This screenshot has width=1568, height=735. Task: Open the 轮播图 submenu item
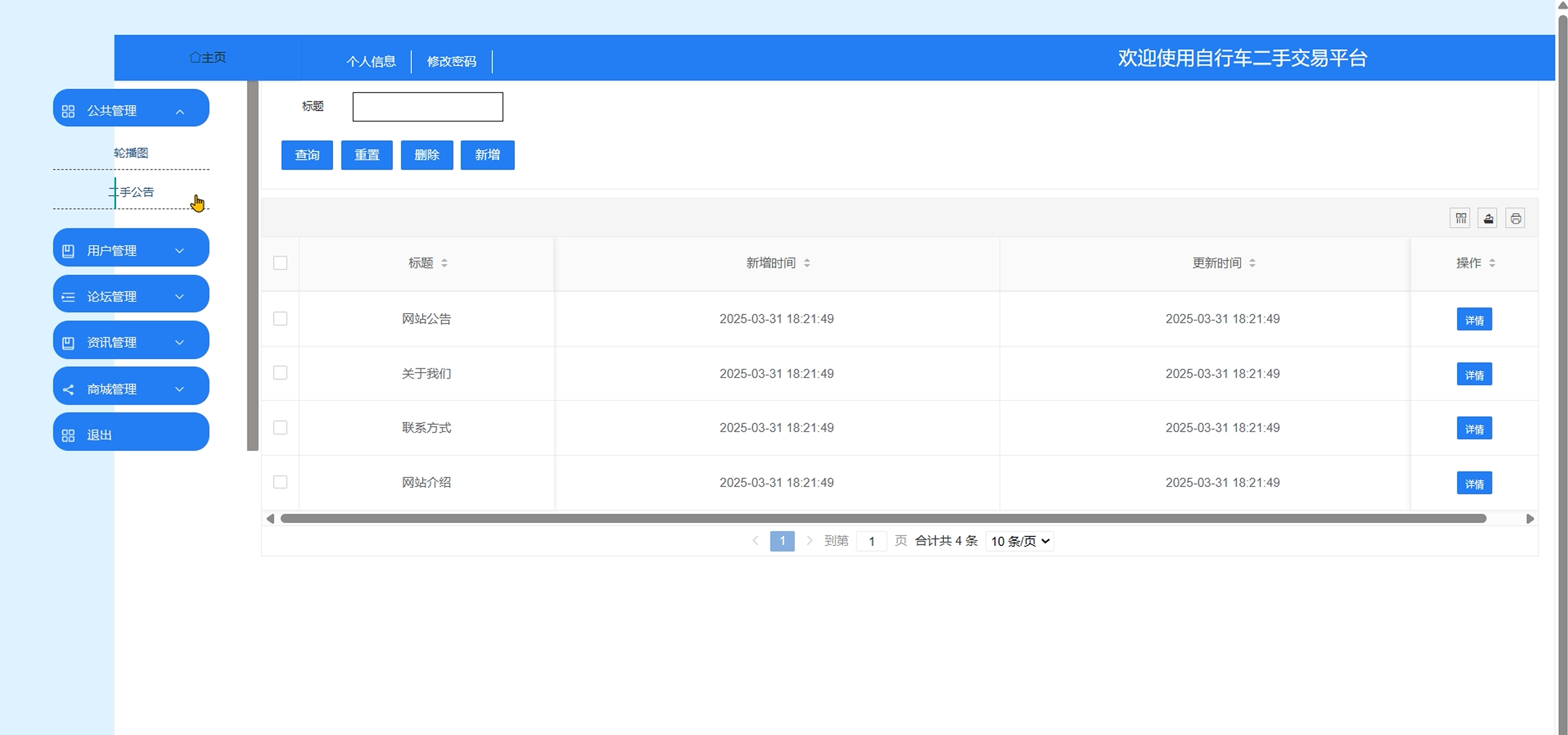[x=131, y=153]
